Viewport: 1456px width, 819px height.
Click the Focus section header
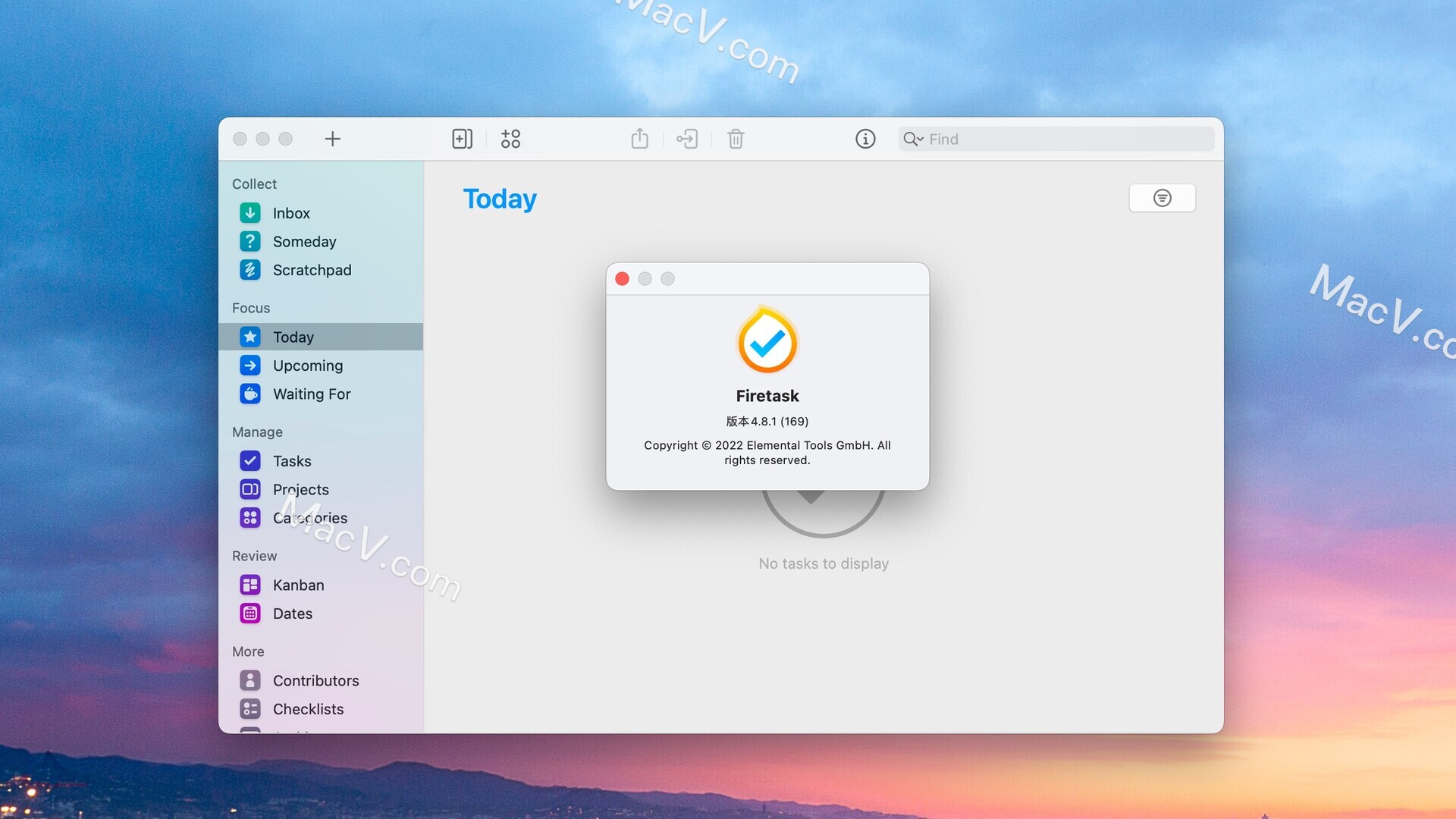tap(251, 308)
